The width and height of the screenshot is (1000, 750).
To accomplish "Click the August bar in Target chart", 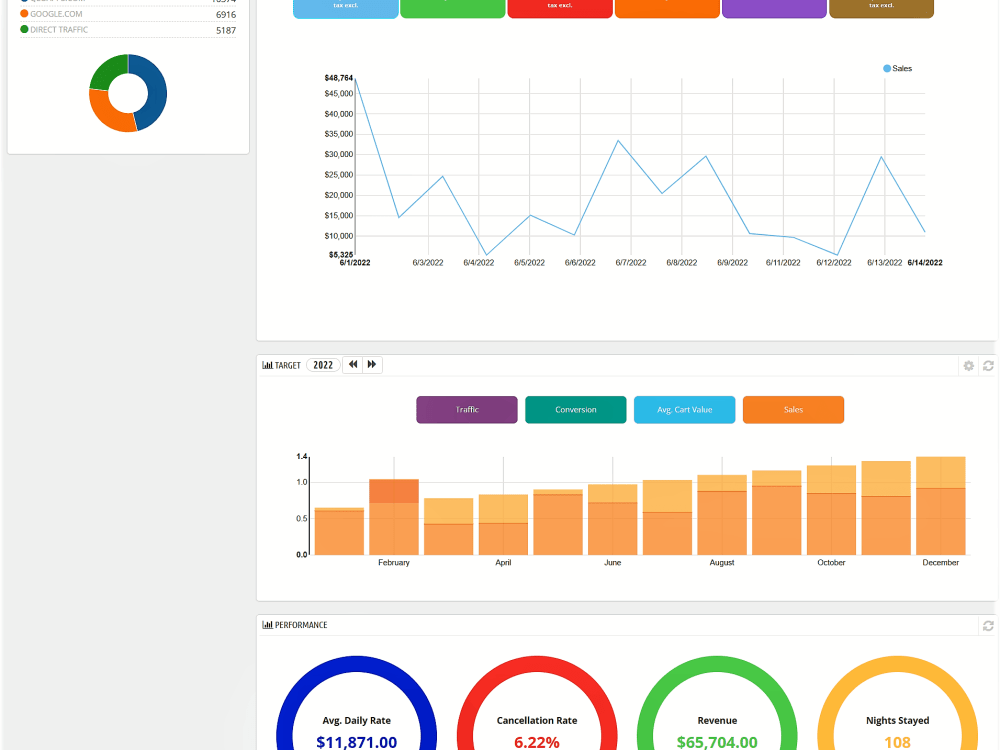I will pyautogui.click(x=722, y=515).
